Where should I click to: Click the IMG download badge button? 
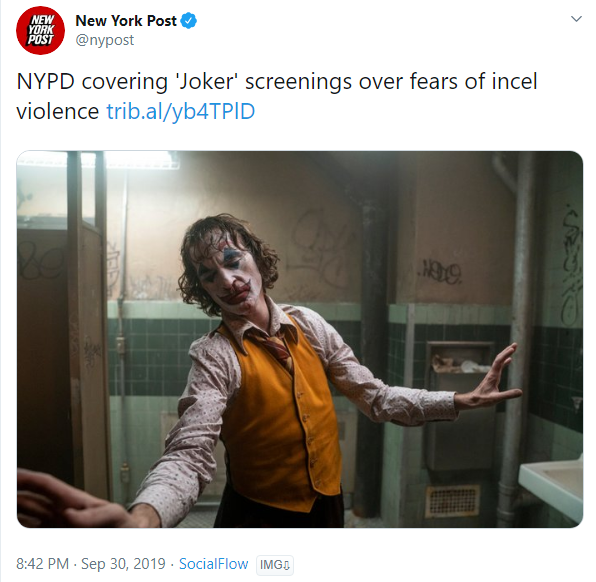[x=275, y=565]
